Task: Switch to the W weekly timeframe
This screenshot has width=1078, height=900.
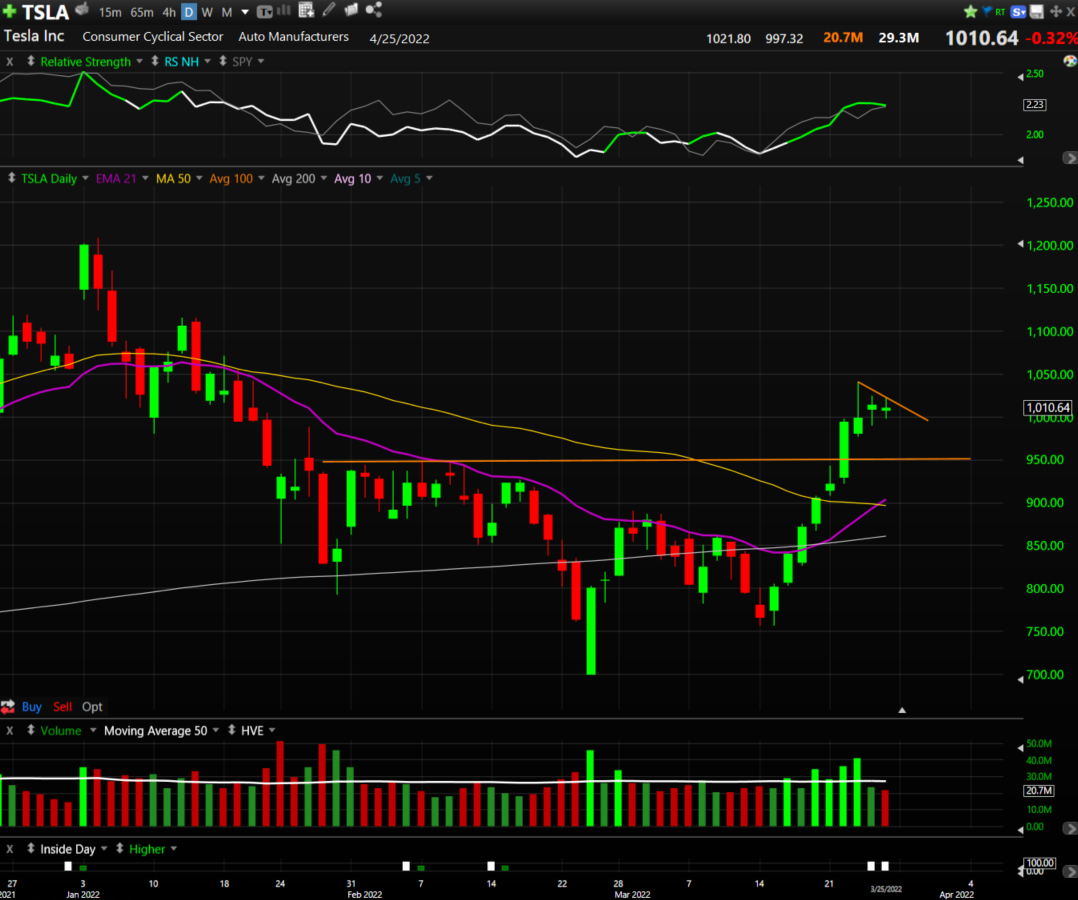Action: pos(207,12)
